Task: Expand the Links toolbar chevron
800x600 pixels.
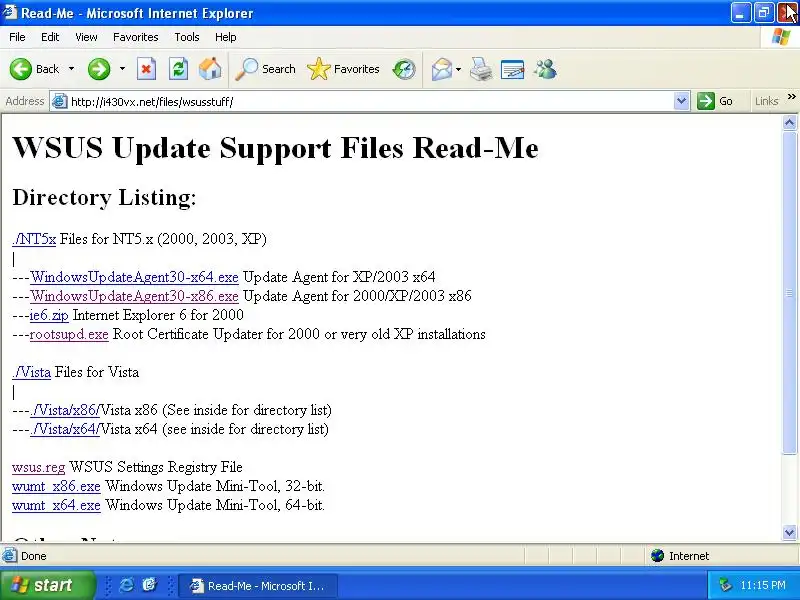Action: coord(791,96)
